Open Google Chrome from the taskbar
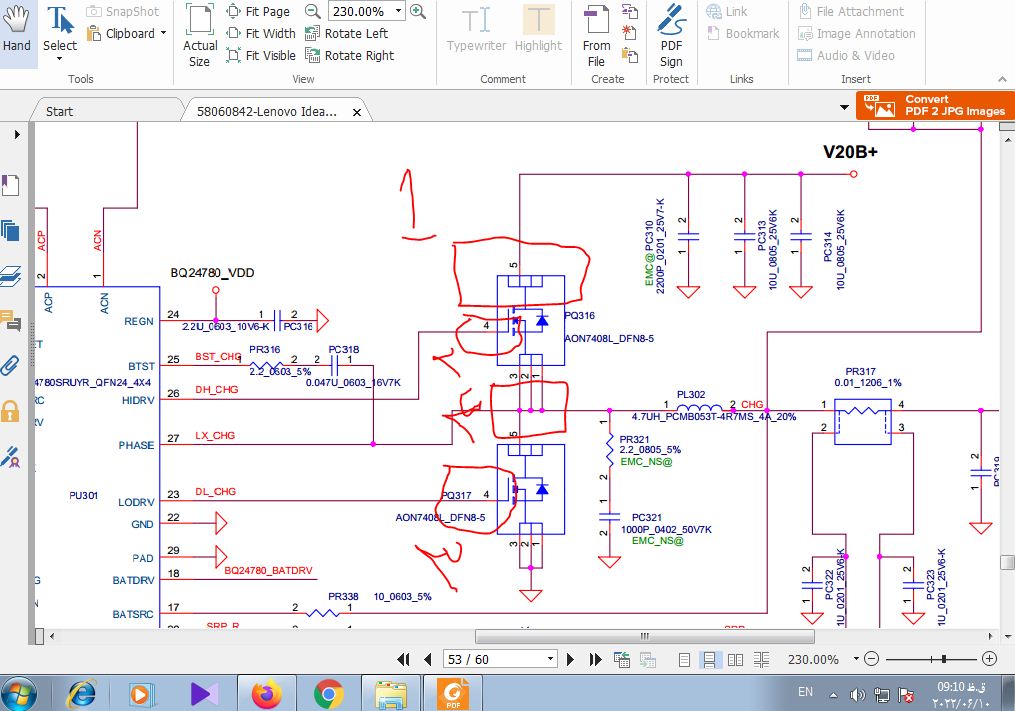The image size is (1015, 711). click(x=328, y=694)
